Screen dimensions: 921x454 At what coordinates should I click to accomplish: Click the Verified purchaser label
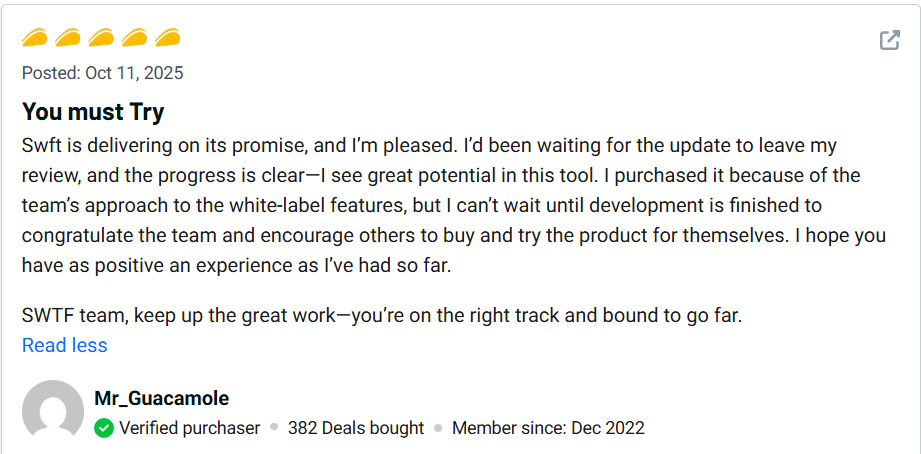click(189, 428)
